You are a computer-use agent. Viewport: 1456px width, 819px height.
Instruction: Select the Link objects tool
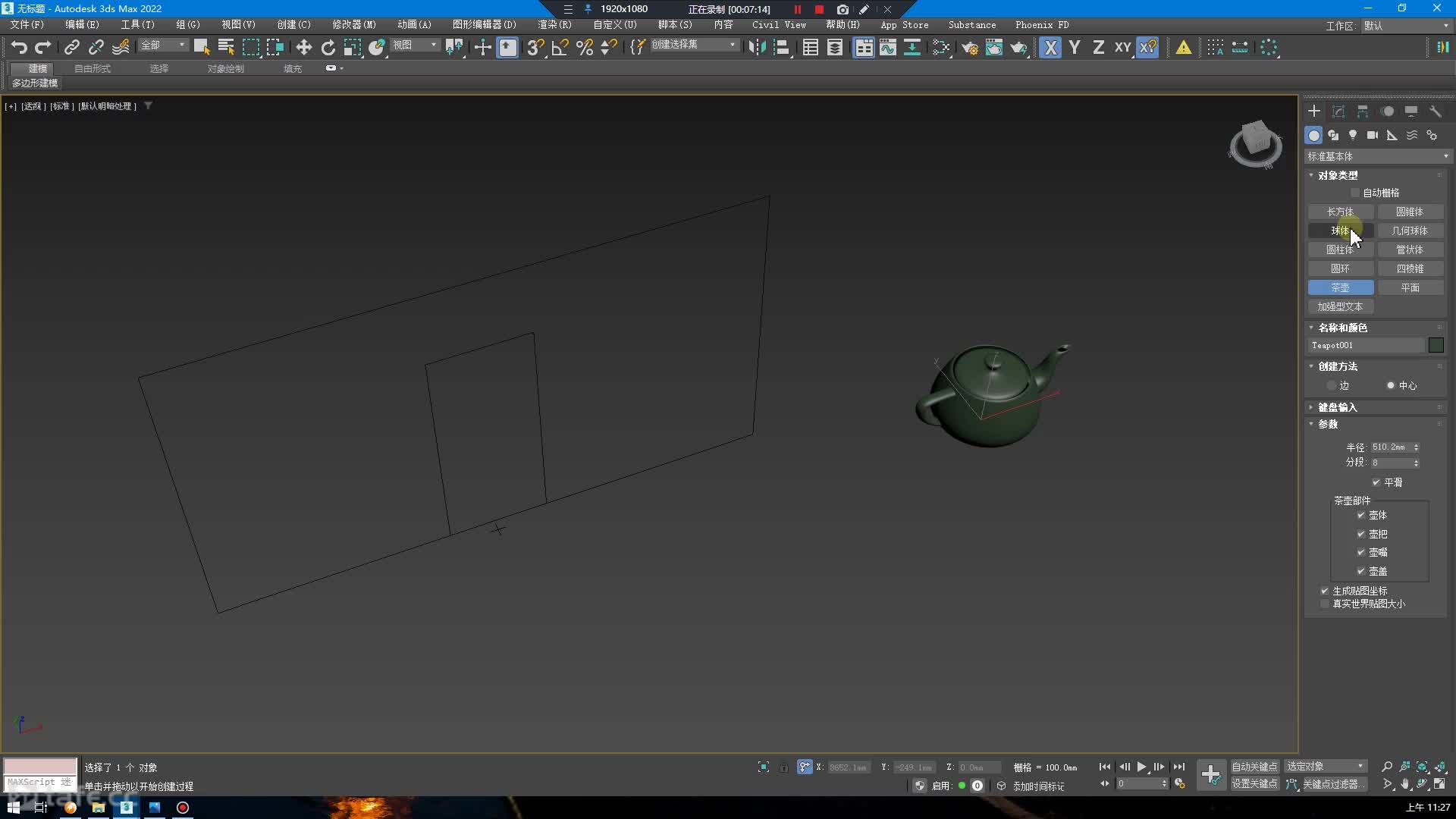click(71, 47)
